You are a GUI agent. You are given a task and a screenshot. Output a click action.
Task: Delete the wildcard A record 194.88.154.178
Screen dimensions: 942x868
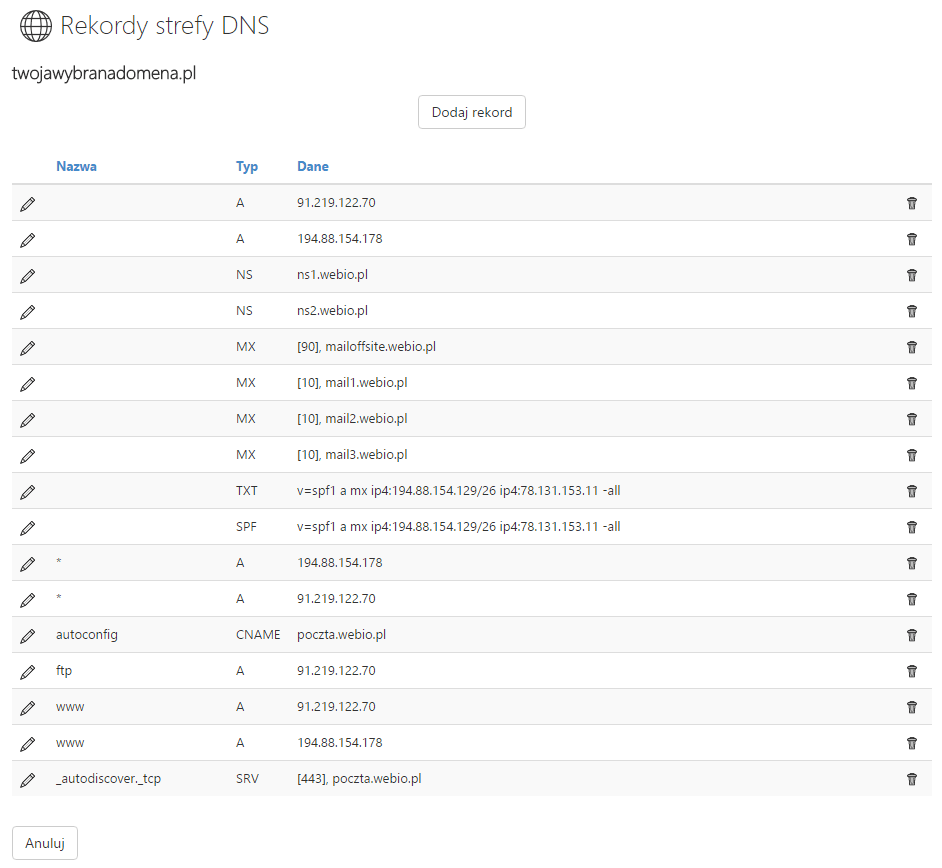[911, 563]
